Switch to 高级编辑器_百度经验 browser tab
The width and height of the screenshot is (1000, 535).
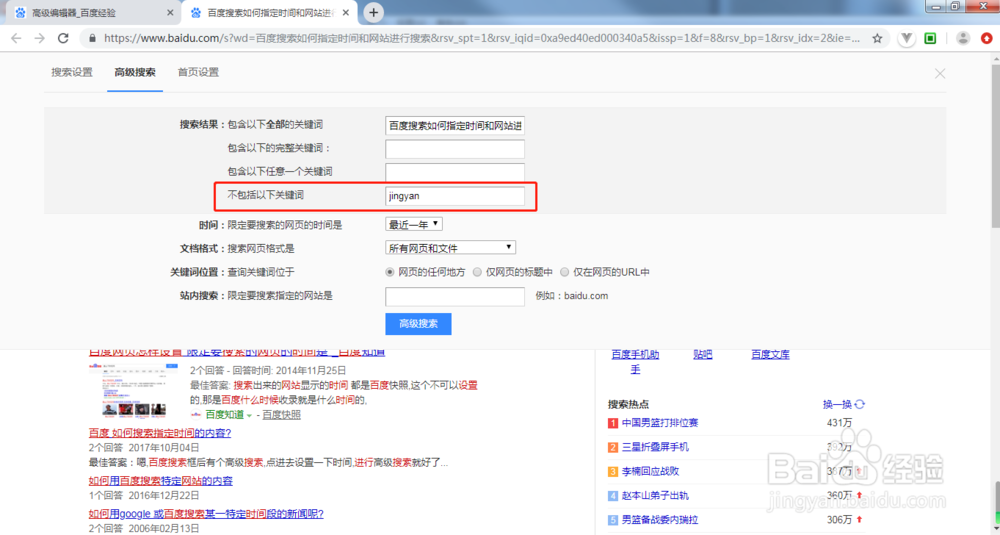coord(92,13)
